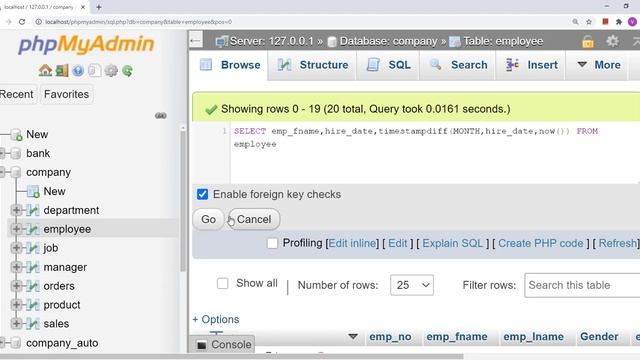Viewport: 640px width, 360px height.
Task: Click the sales table icon
Action: (33, 323)
